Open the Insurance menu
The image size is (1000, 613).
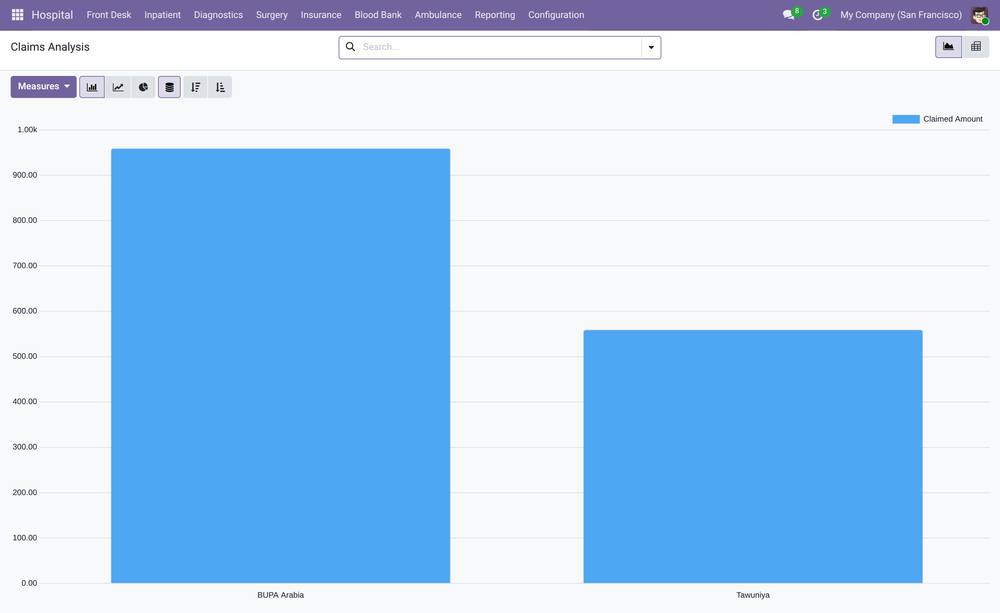(x=321, y=15)
